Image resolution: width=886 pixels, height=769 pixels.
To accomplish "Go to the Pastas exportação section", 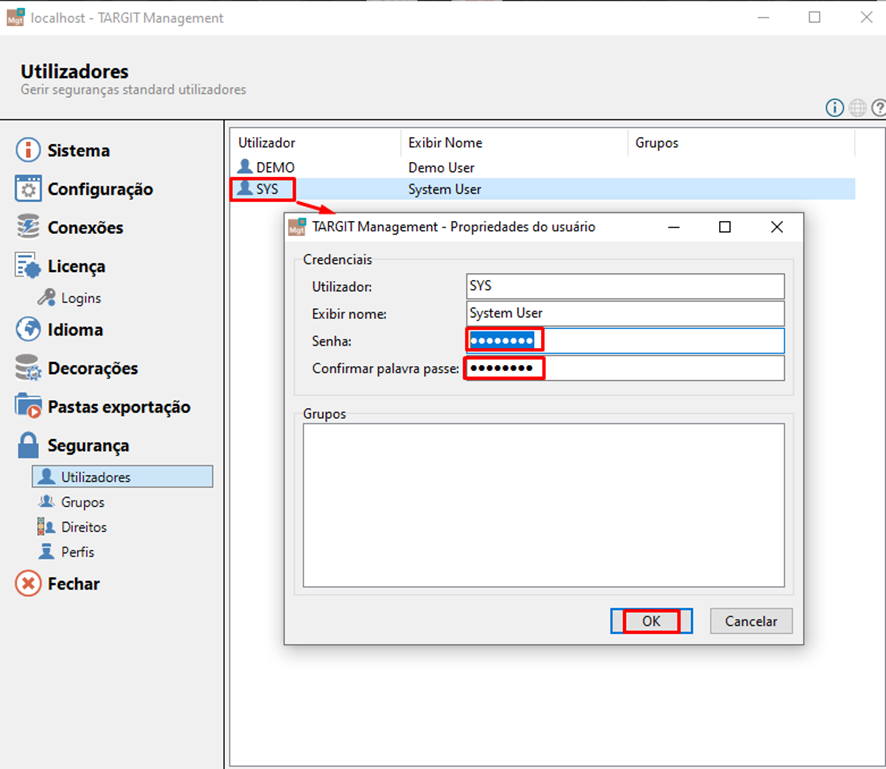I will (x=119, y=407).
